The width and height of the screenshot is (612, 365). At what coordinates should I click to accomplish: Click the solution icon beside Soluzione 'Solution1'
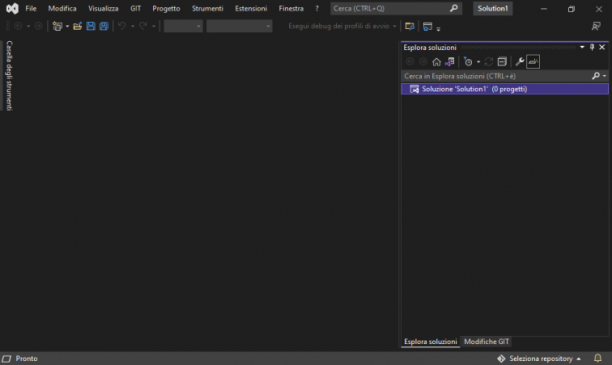point(414,89)
